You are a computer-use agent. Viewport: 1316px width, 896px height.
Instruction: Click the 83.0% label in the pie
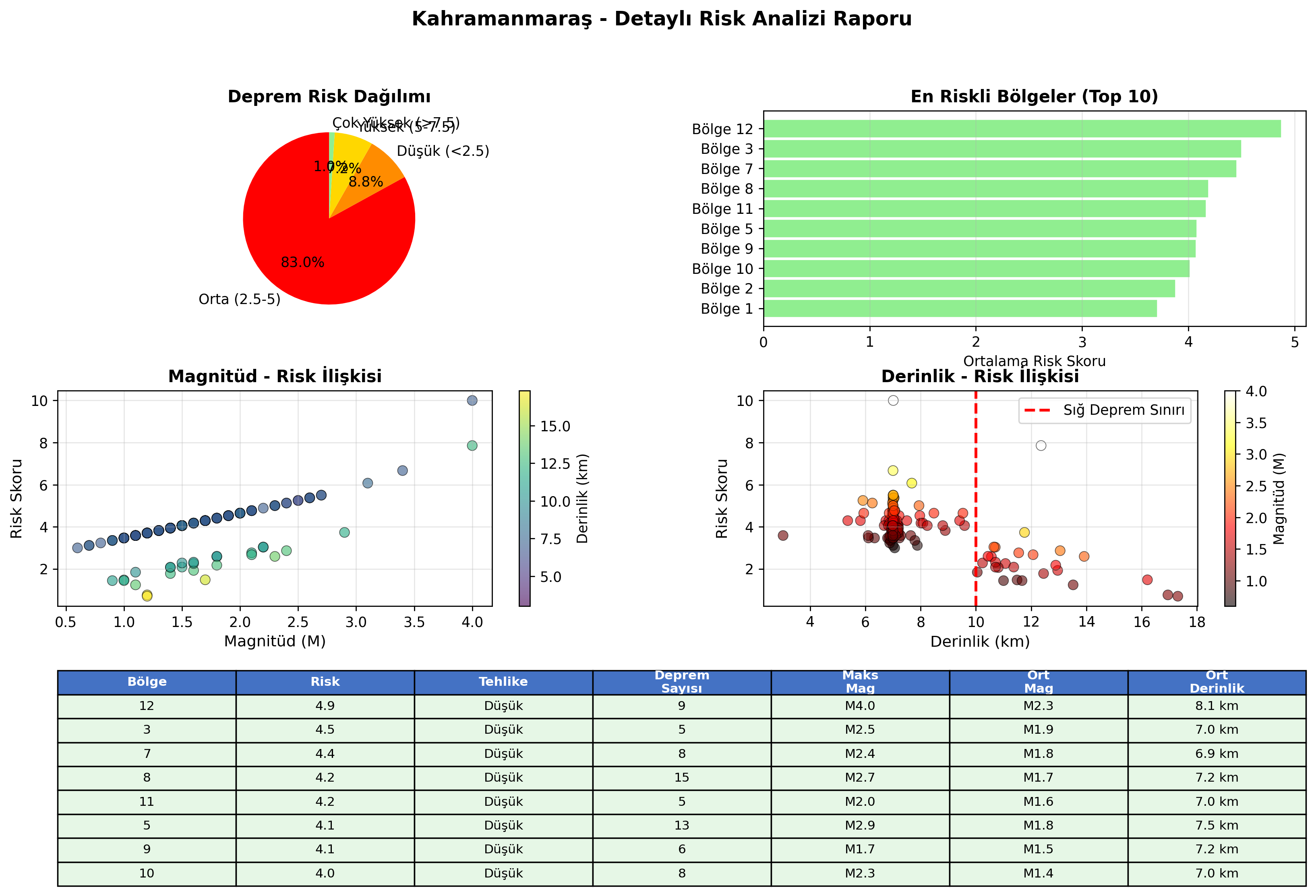click(x=302, y=262)
